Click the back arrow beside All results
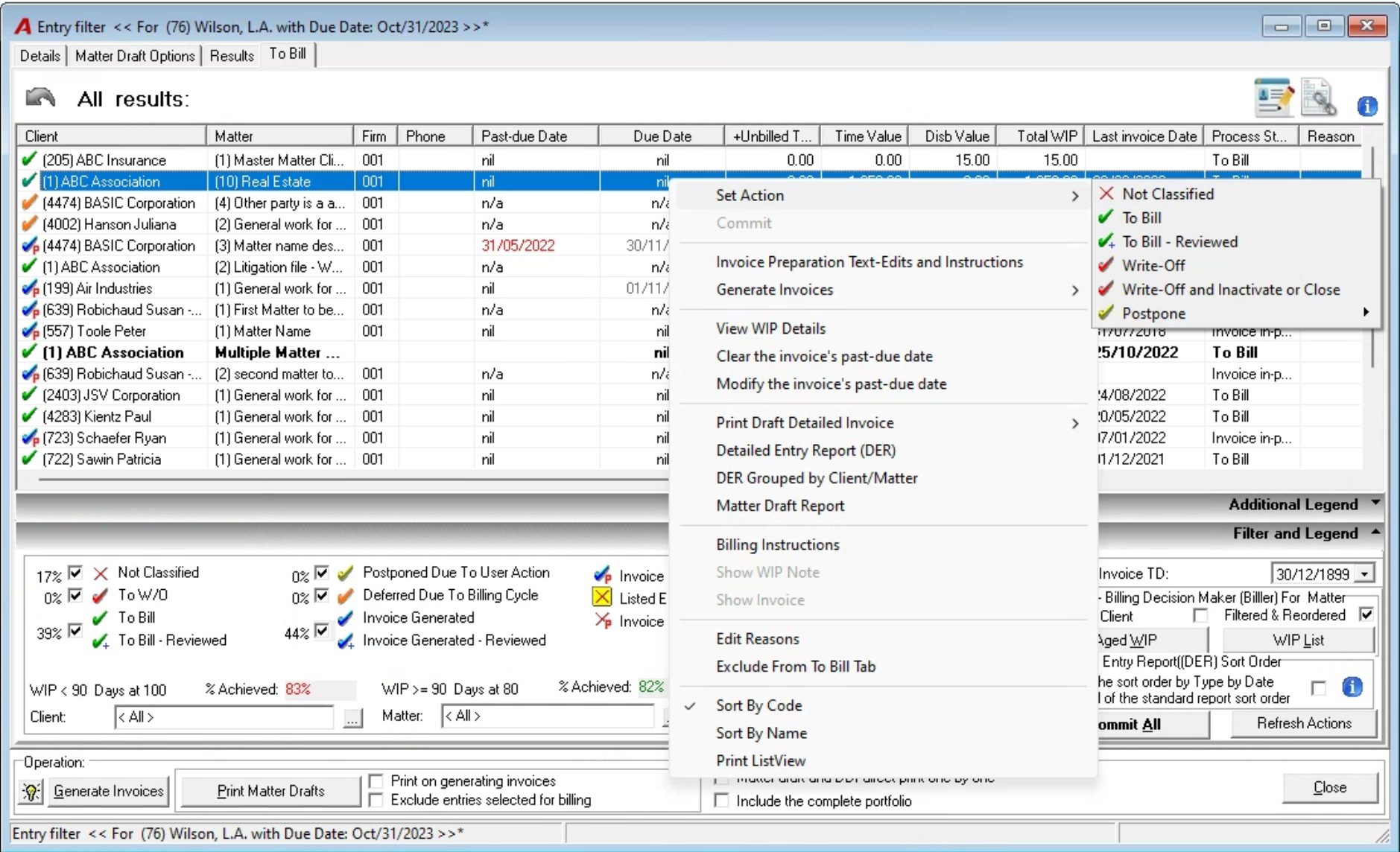Viewport: 1400px width, 852px height. (x=40, y=98)
